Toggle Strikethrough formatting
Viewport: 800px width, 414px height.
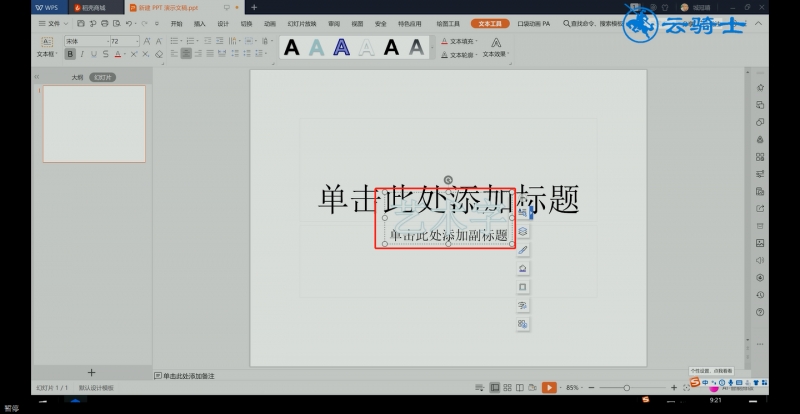click(x=106, y=54)
